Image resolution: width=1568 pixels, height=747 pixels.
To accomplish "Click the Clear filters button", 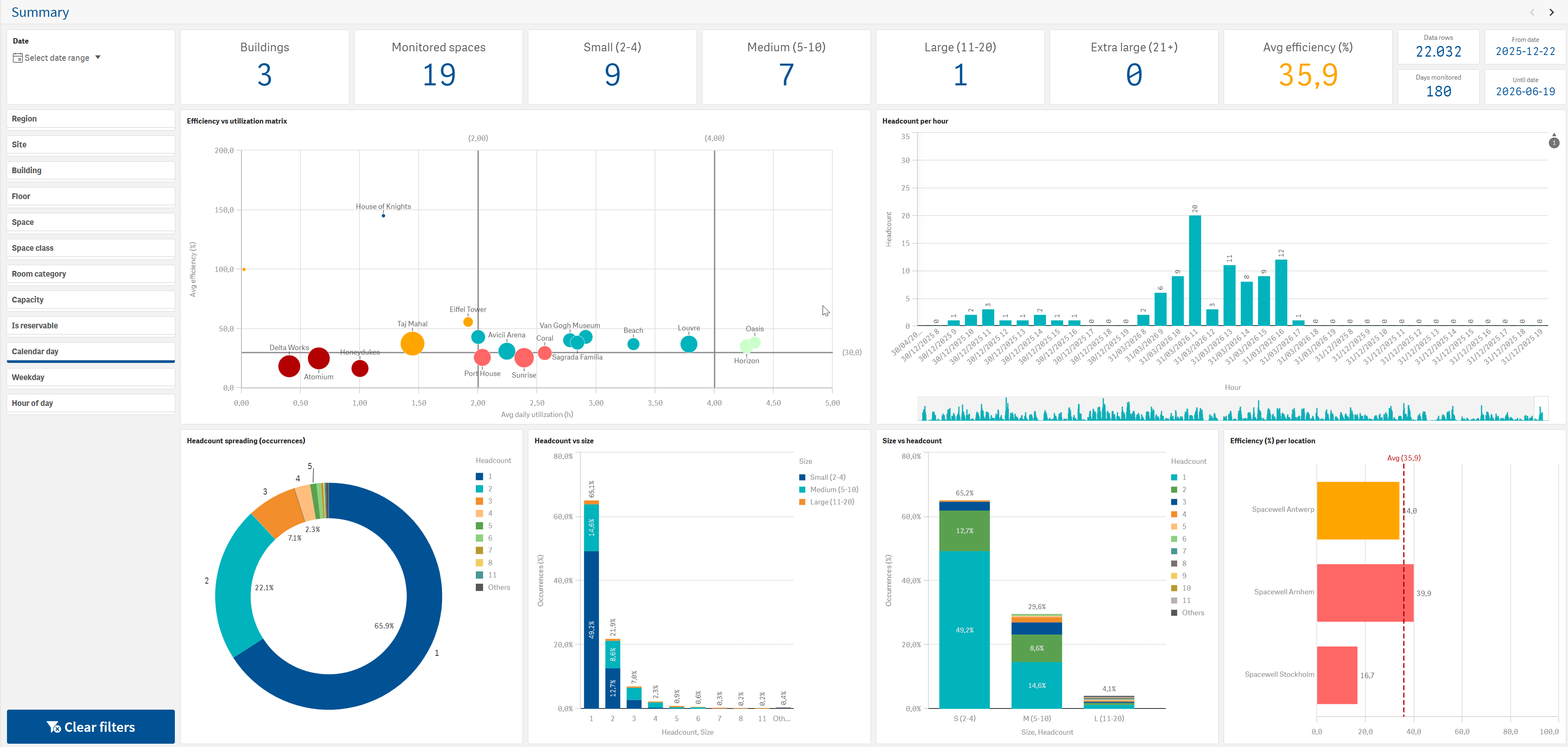I will (x=91, y=726).
